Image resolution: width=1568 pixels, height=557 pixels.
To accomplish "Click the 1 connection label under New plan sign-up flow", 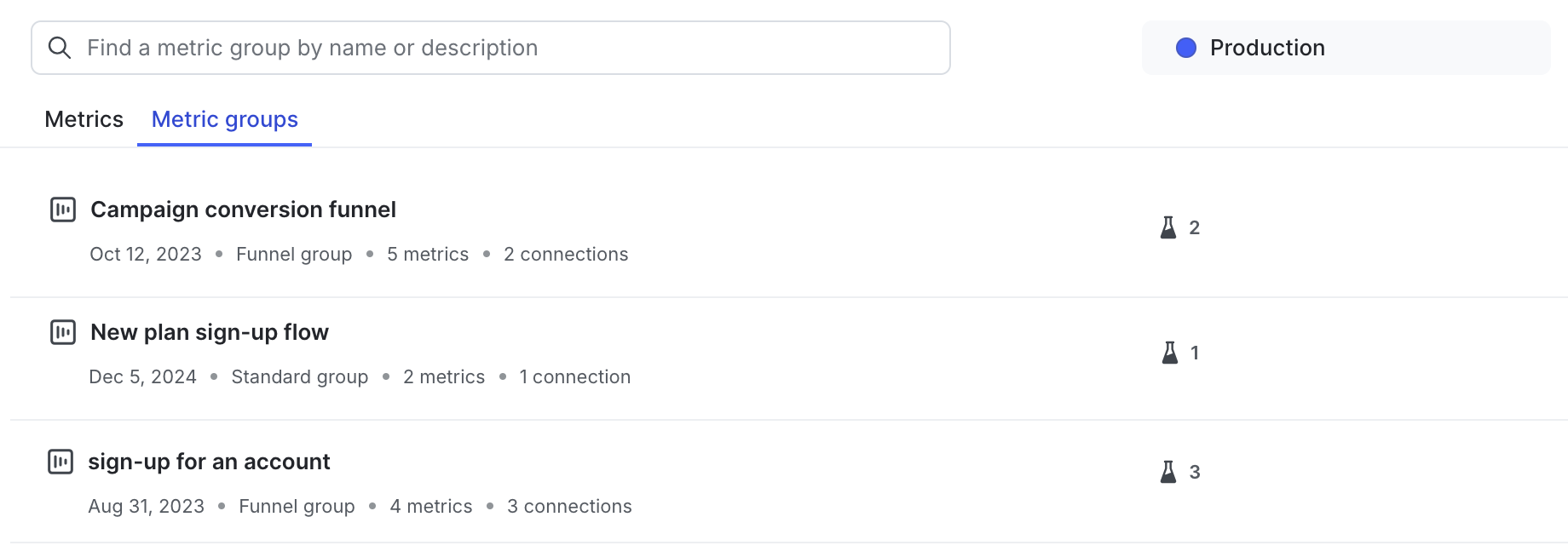I will pos(575,376).
